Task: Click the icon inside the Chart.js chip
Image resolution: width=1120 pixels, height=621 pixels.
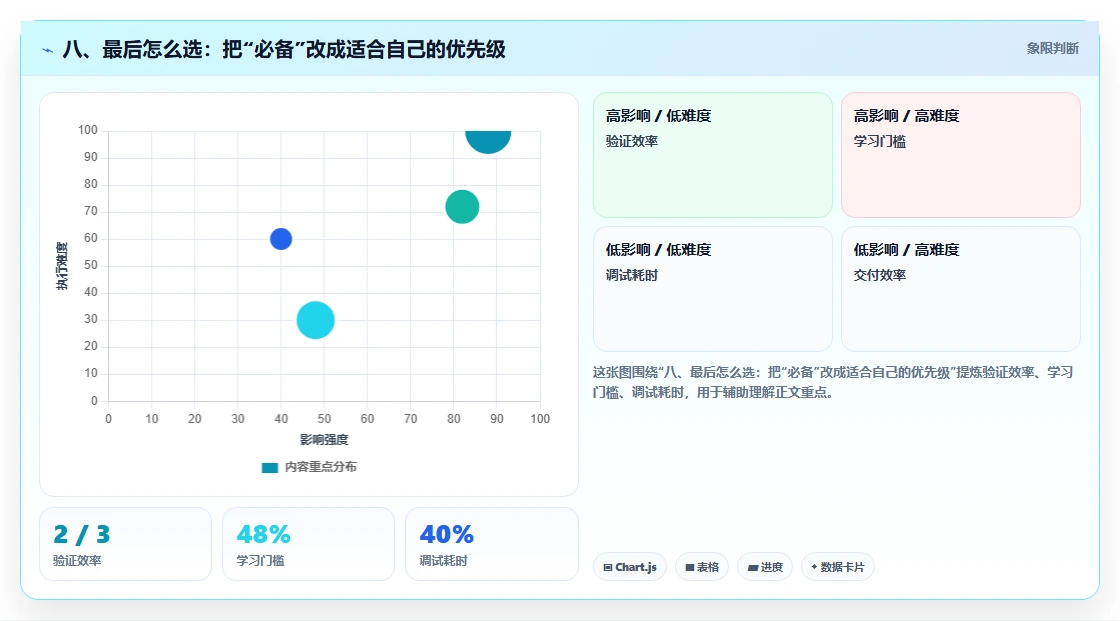Action: [x=608, y=567]
